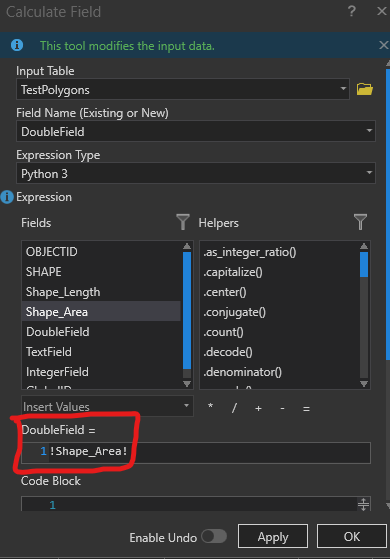Click the Helpers filter funnel icon

pos(360,222)
